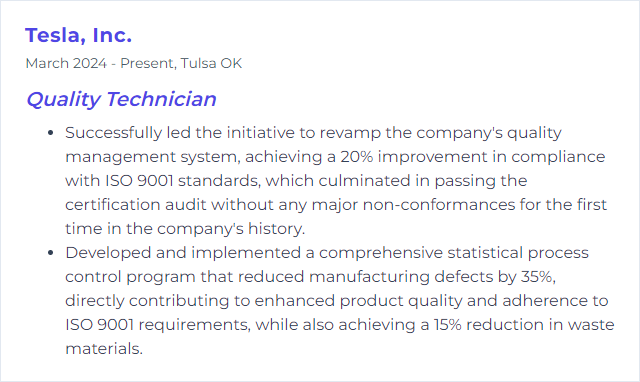
Task: Click the 'ISO 9001 requirements' text in second bullet
Action: coord(158,325)
